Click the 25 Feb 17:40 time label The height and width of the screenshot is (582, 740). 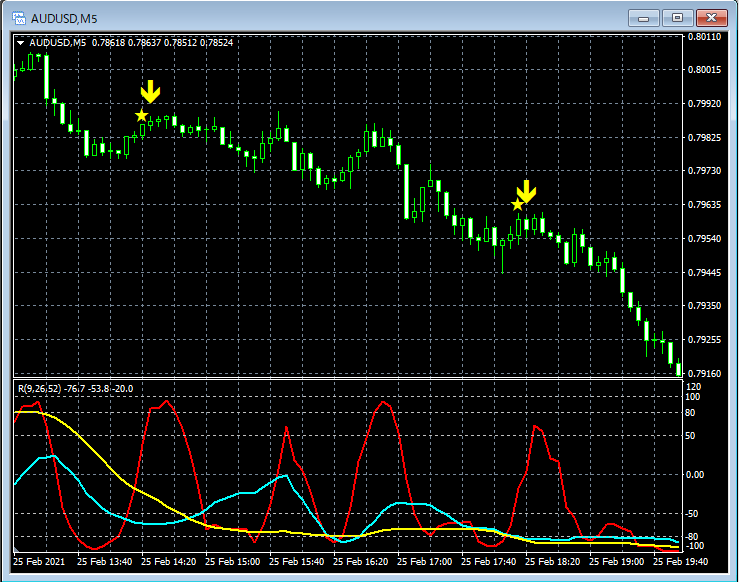click(x=488, y=562)
